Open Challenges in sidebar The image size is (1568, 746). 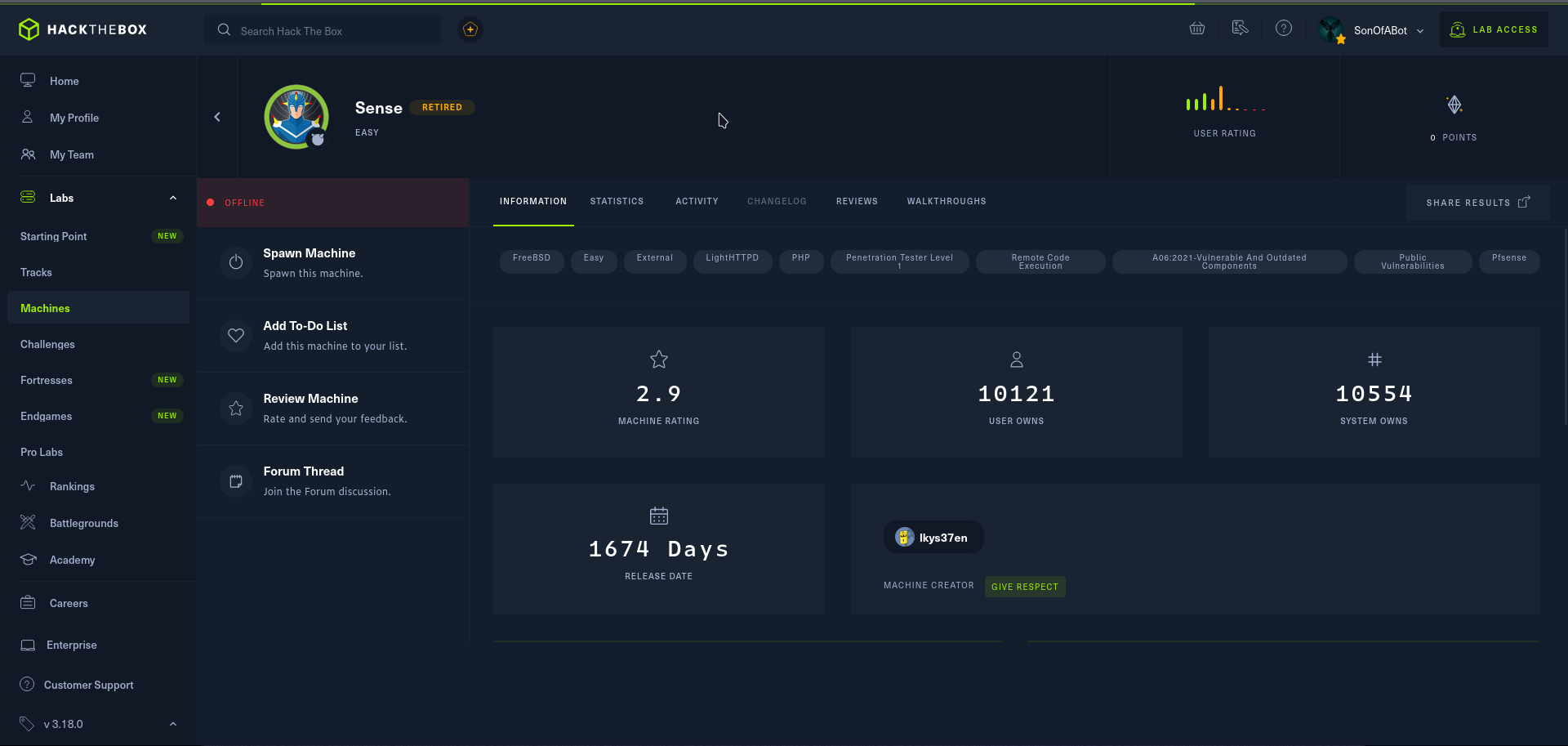pos(47,344)
